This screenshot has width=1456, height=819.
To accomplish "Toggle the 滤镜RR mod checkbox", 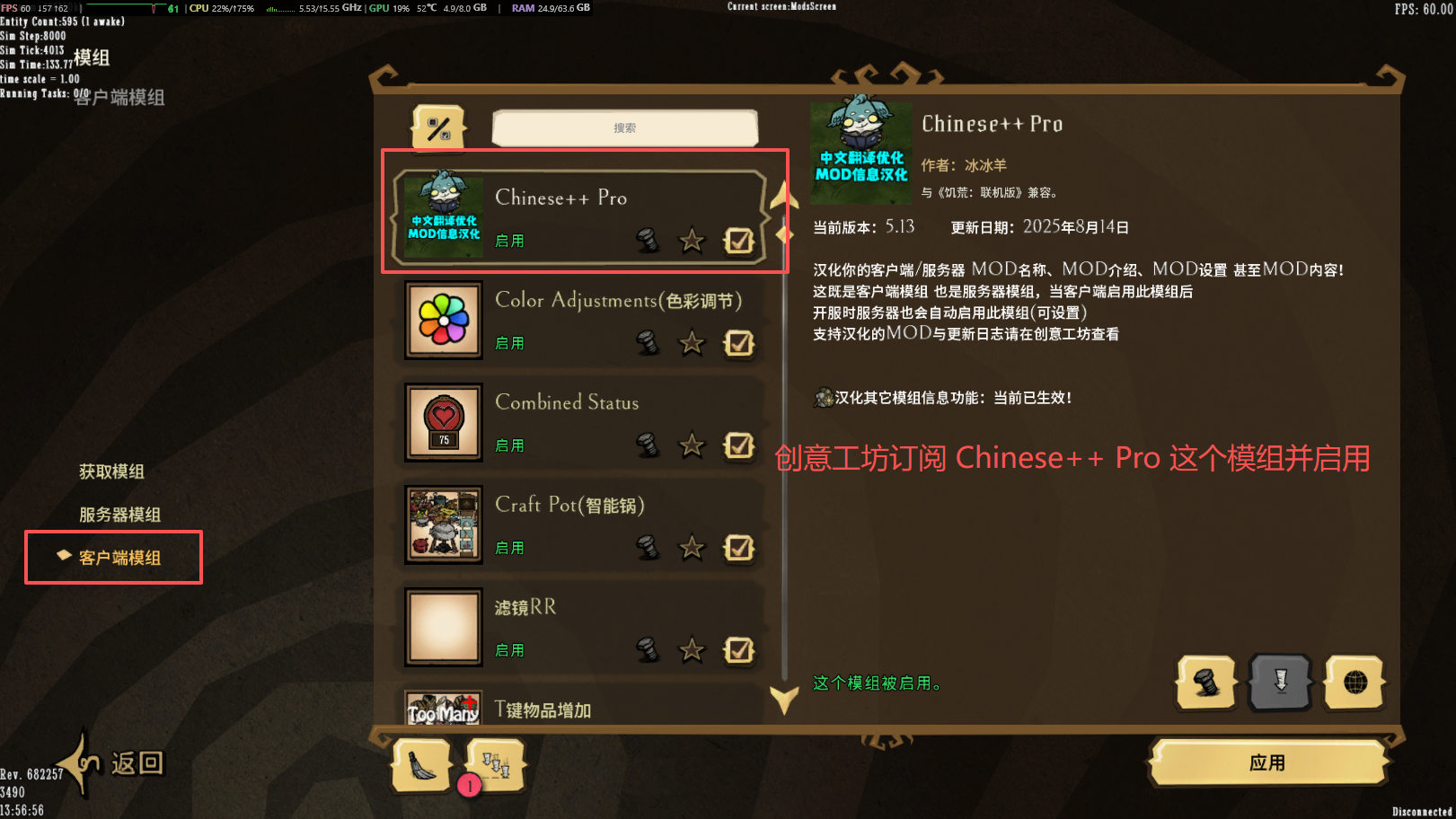I will tap(738, 650).
